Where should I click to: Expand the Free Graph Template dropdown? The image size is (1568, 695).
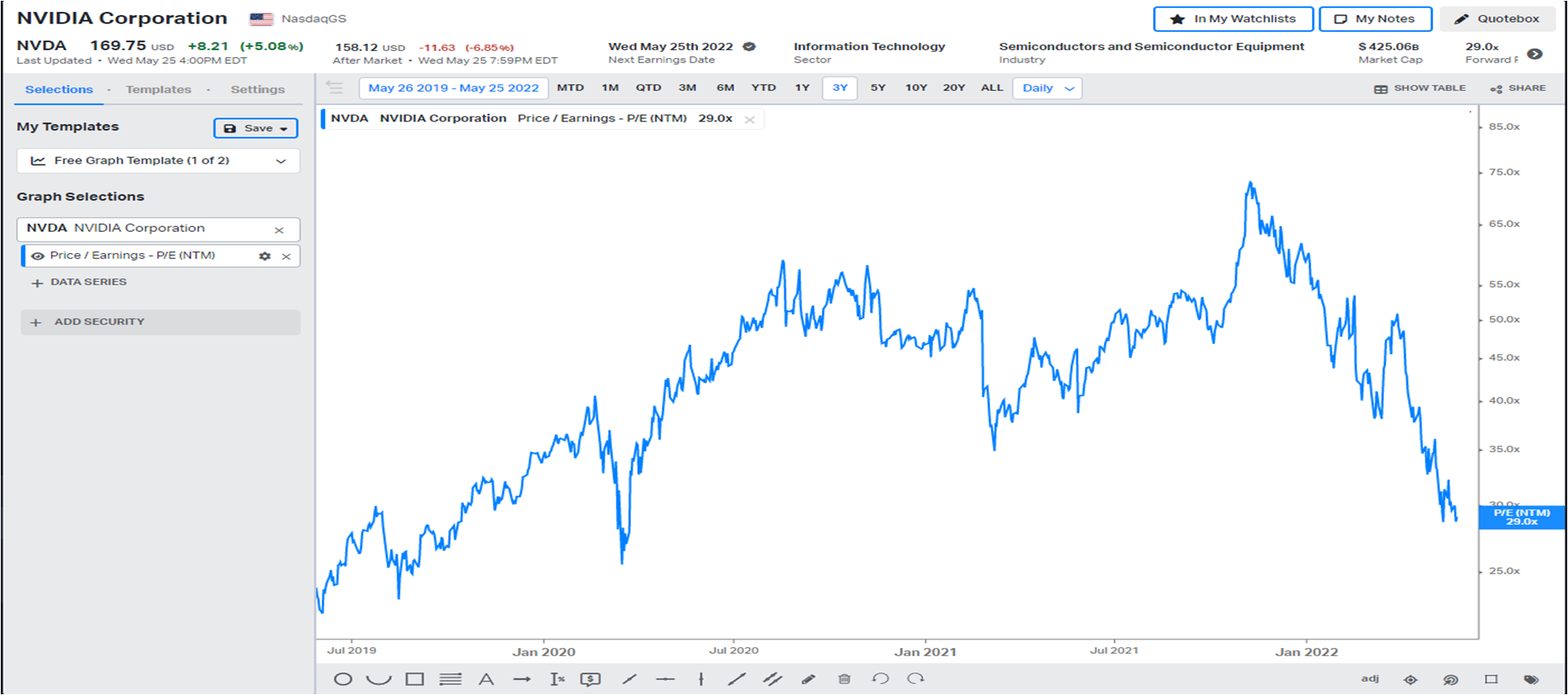(158, 161)
